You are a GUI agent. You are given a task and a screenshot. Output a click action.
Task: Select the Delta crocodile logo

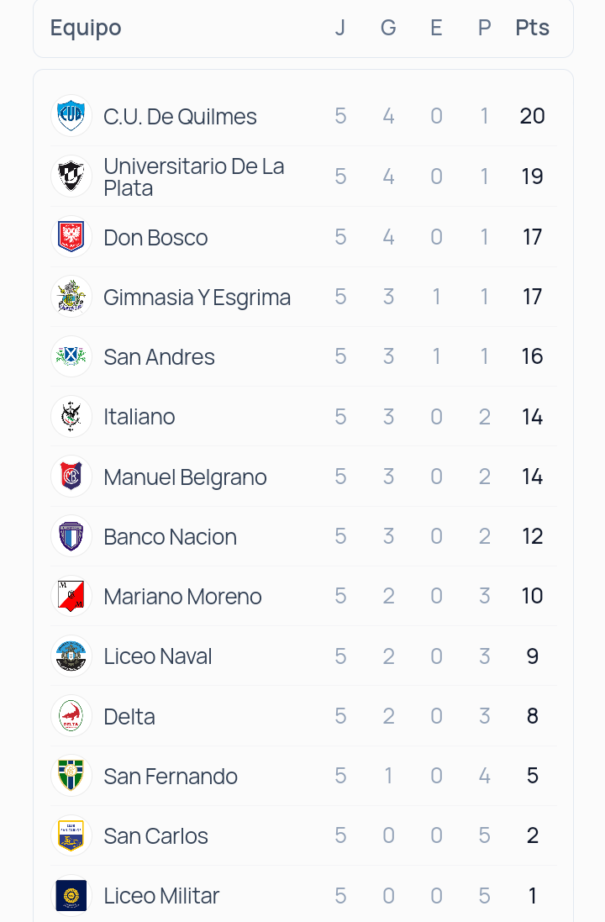71,716
